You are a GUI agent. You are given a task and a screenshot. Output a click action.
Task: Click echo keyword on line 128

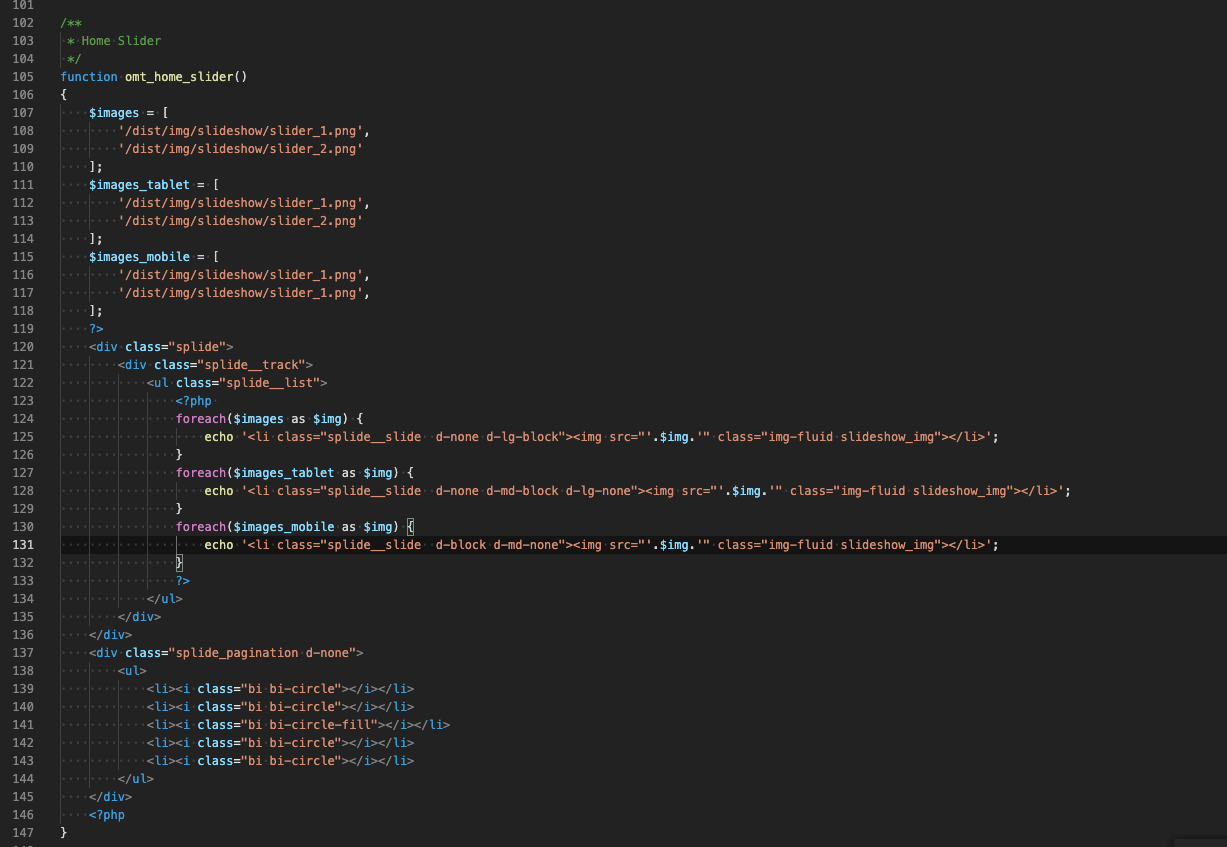click(219, 491)
